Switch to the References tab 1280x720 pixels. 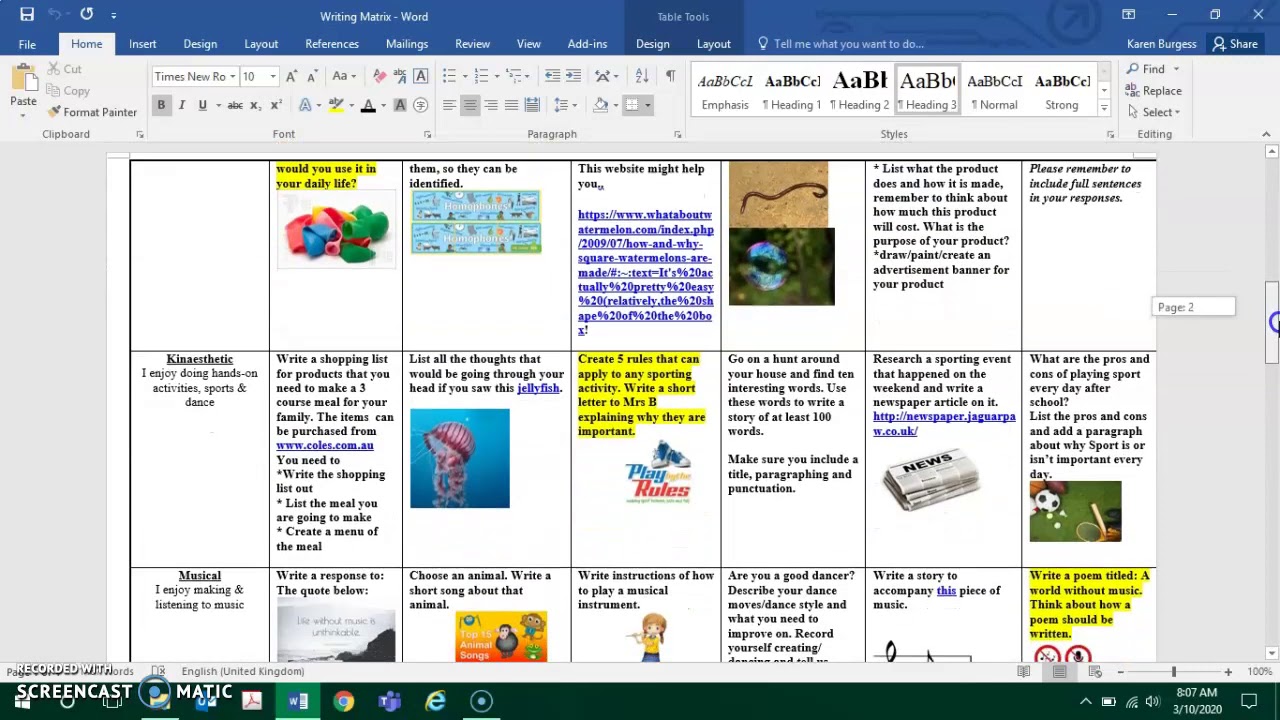[332, 44]
